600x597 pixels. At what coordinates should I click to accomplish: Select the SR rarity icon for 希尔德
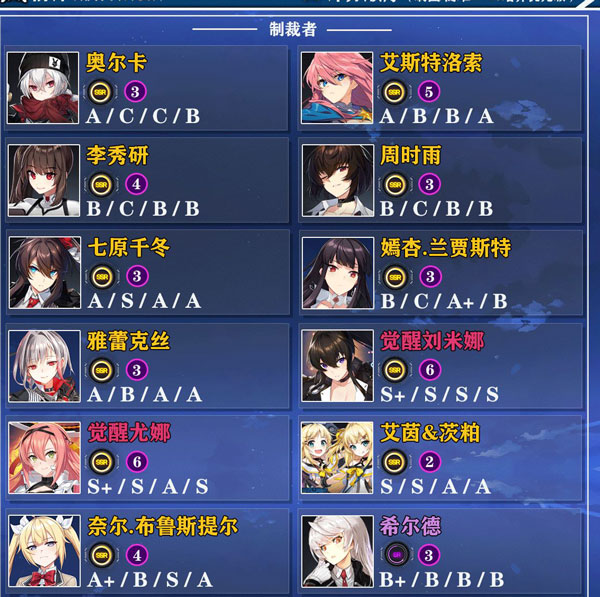click(x=396, y=555)
